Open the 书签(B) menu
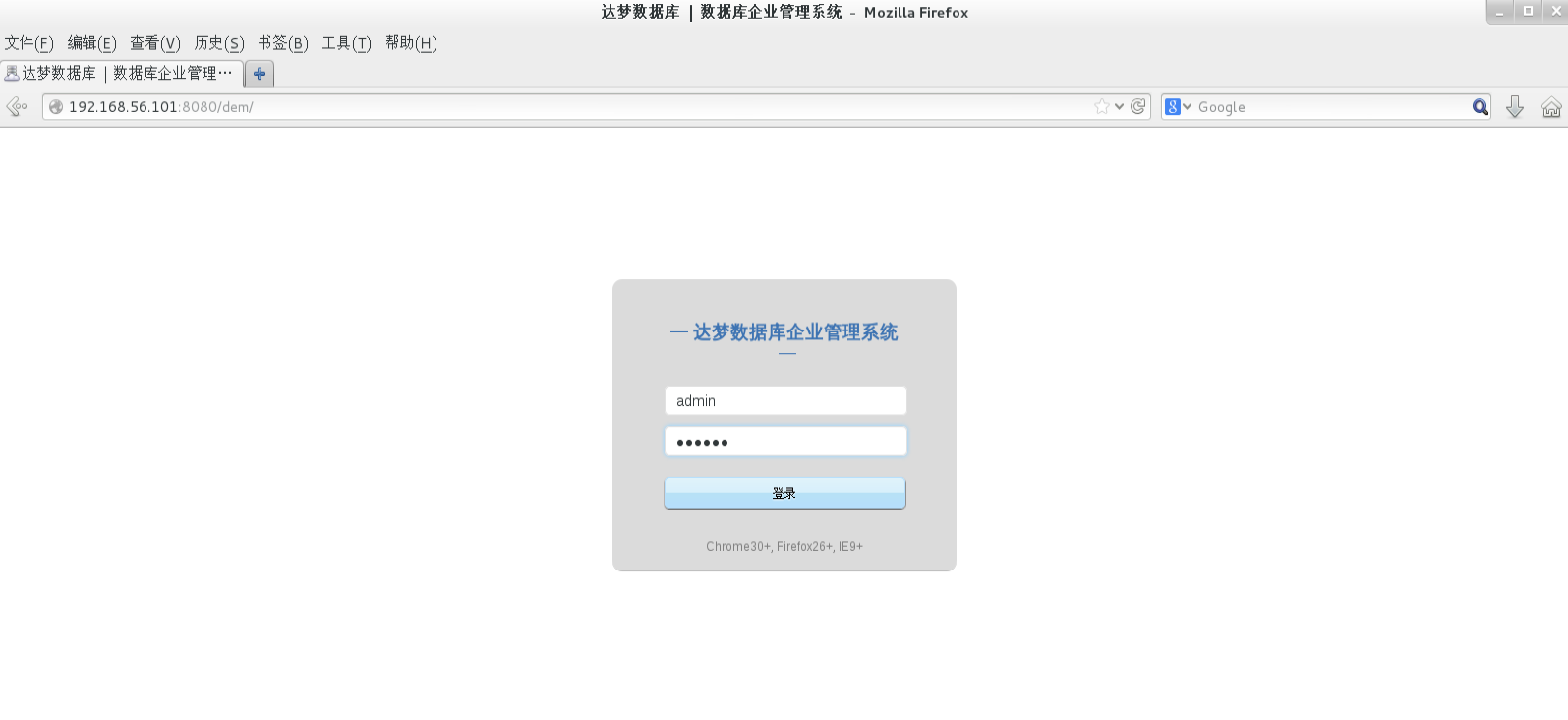 [x=283, y=43]
